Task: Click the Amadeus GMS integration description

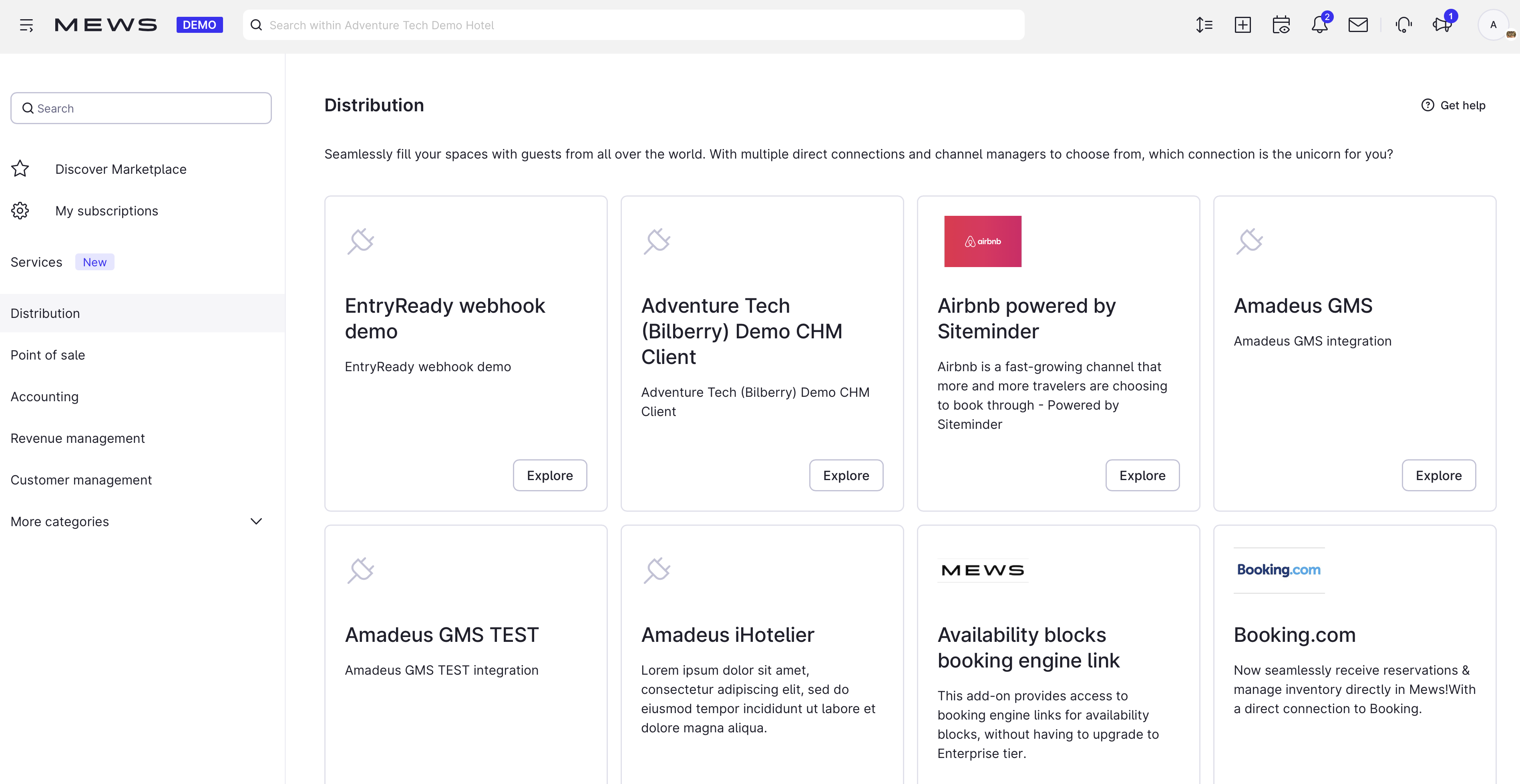Action: click(1312, 341)
